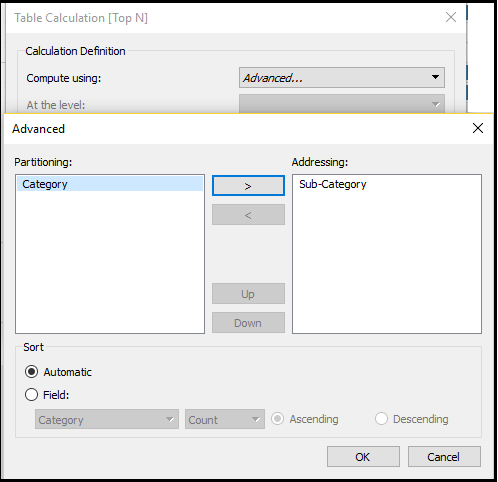Select Sub-Category in the Addressing list
The width and height of the screenshot is (498, 482).
click(x=333, y=184)
